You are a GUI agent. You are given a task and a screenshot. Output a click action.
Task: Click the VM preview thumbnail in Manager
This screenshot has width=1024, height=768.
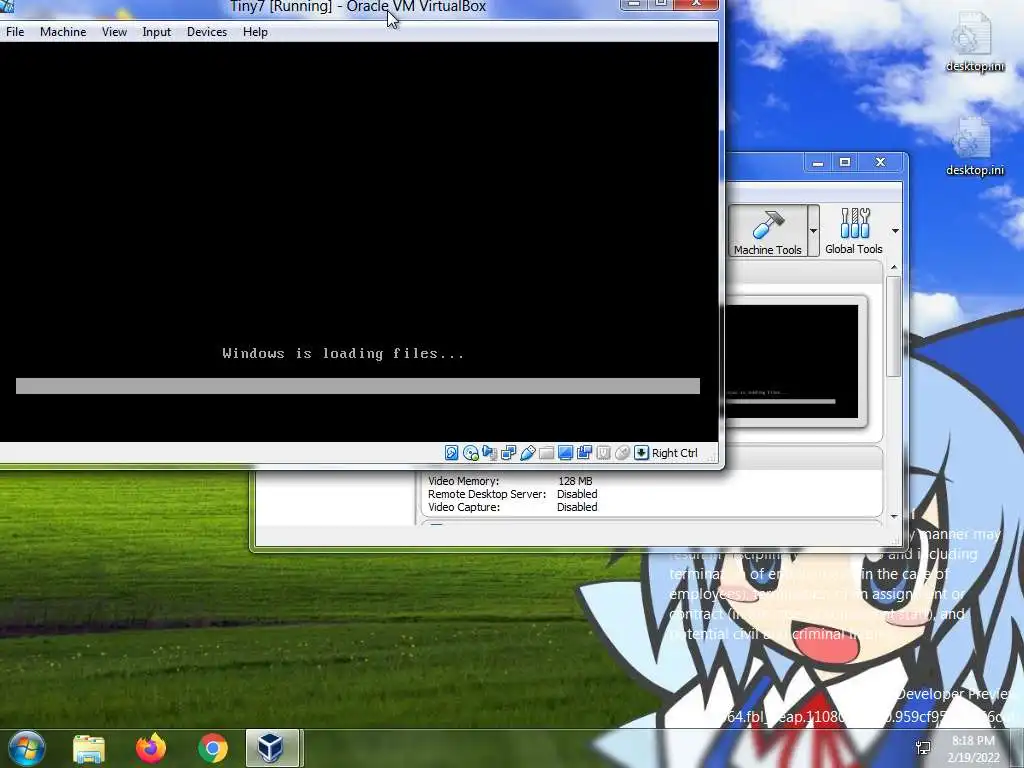[792, 361]
